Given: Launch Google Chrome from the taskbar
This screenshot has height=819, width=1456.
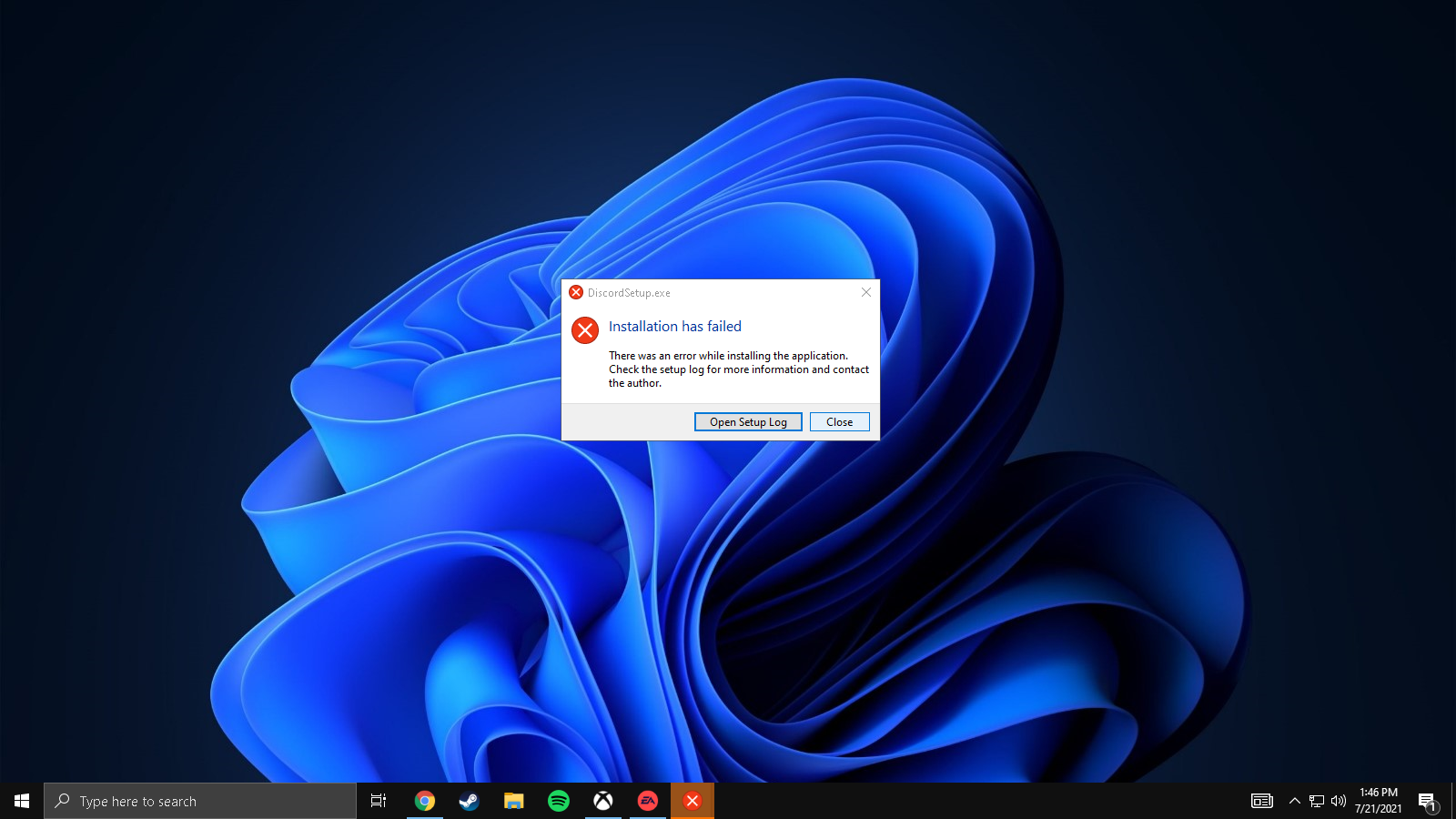Looking at the screenshot, I should tap(425, 801).
